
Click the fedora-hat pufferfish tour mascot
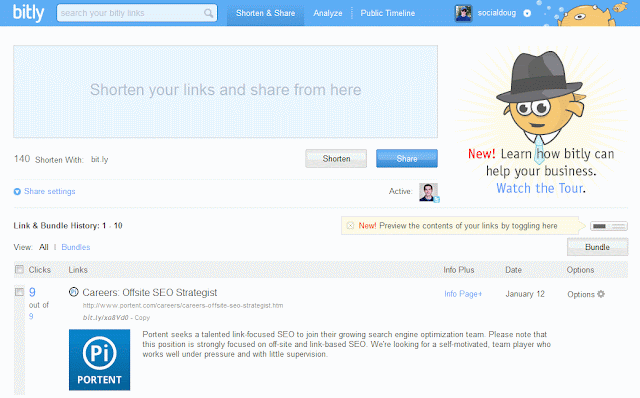click(540, 97)
